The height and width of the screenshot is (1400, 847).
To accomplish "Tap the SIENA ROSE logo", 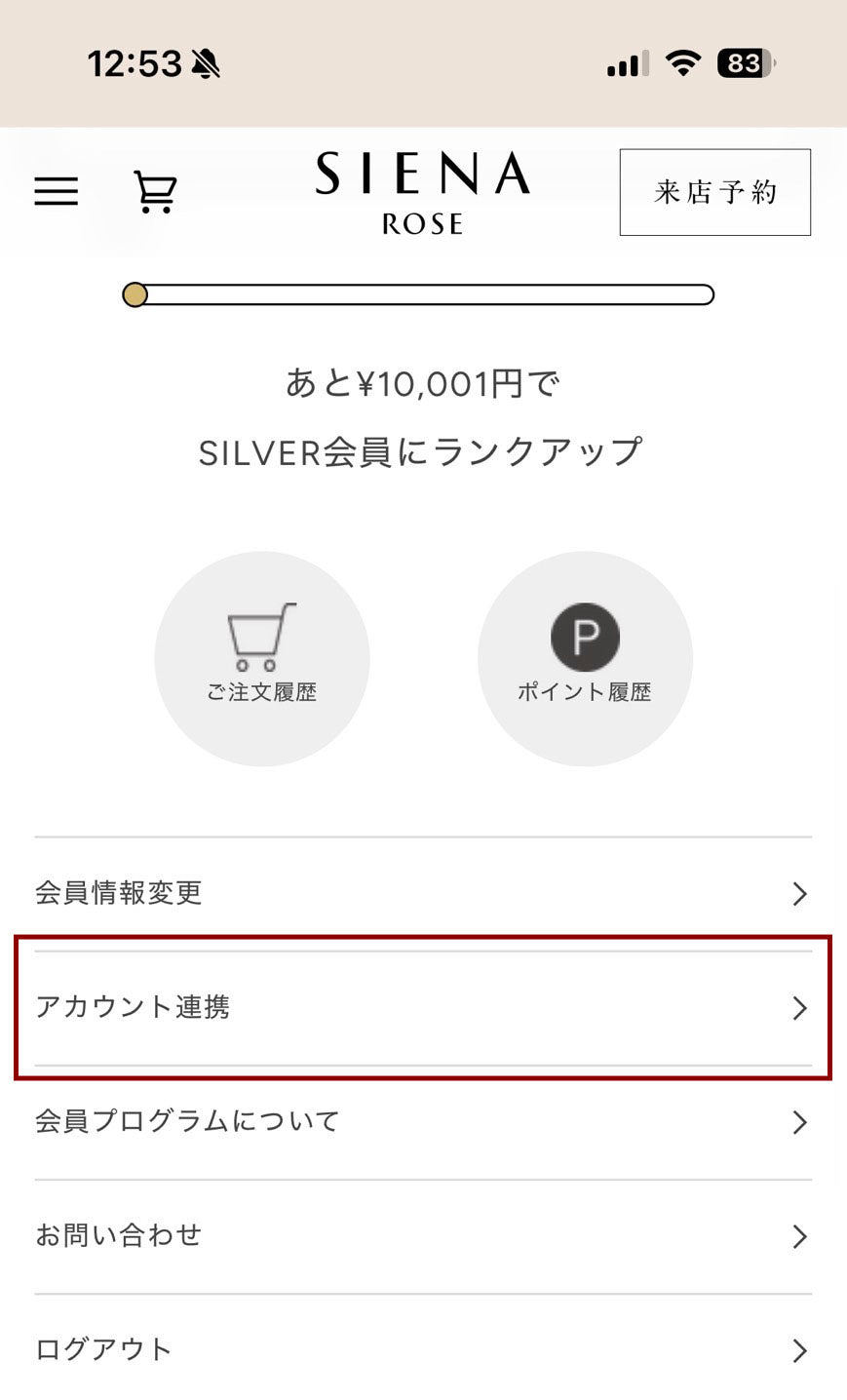I will pos(420,194).
